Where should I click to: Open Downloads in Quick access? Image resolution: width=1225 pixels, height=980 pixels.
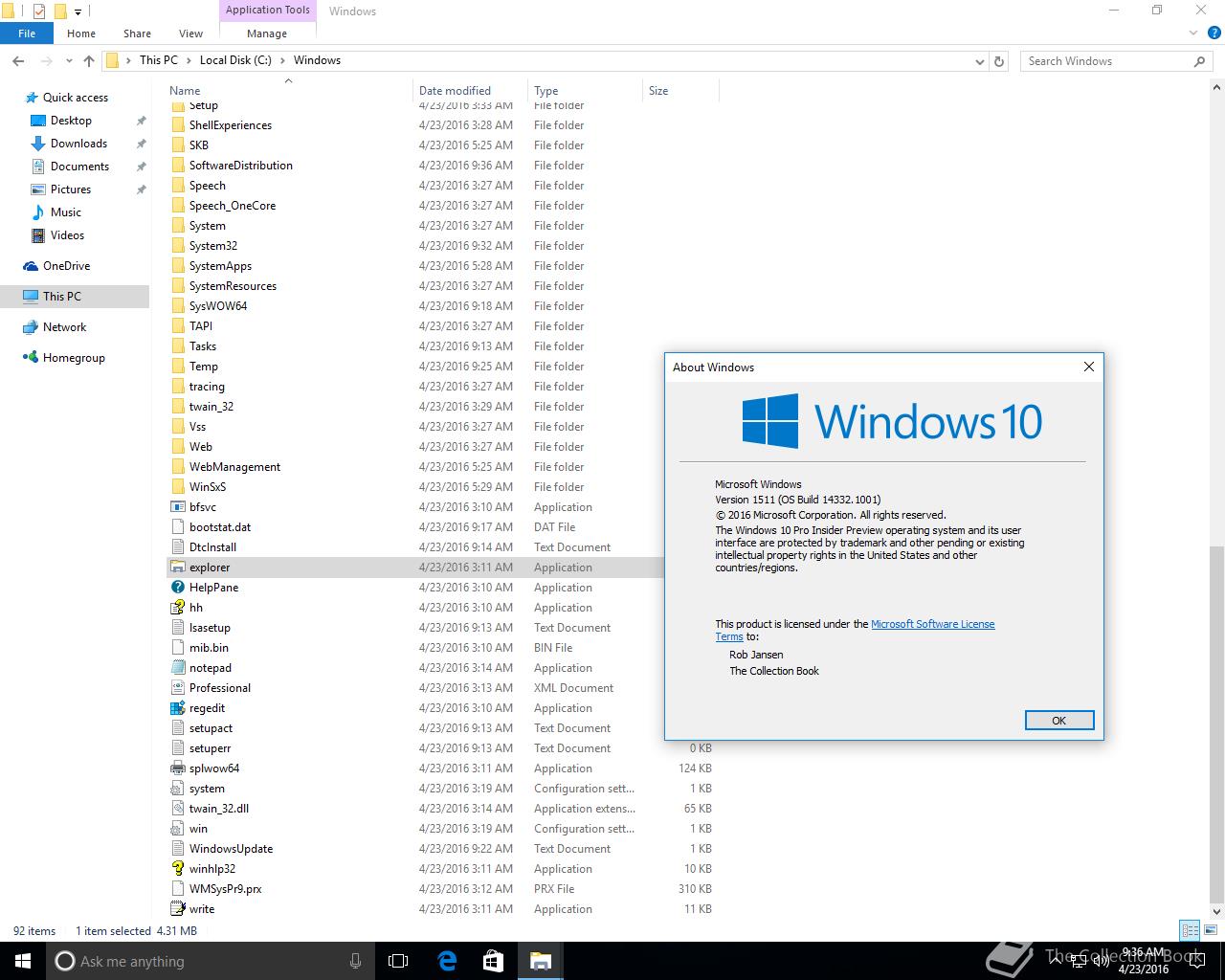click(x=78, y=144)
